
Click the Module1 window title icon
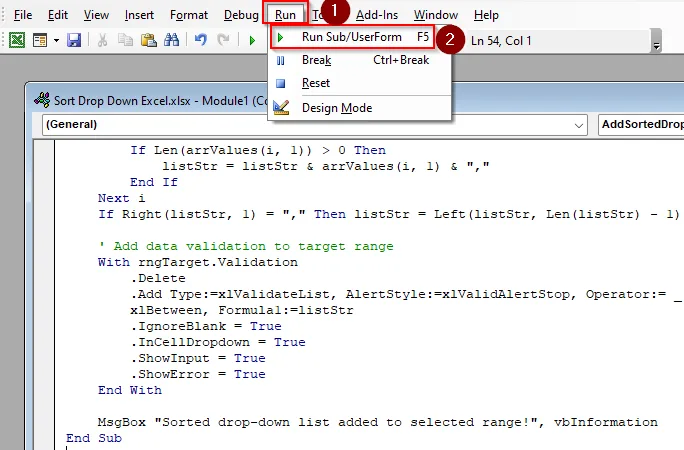click(x=42, y=100)
